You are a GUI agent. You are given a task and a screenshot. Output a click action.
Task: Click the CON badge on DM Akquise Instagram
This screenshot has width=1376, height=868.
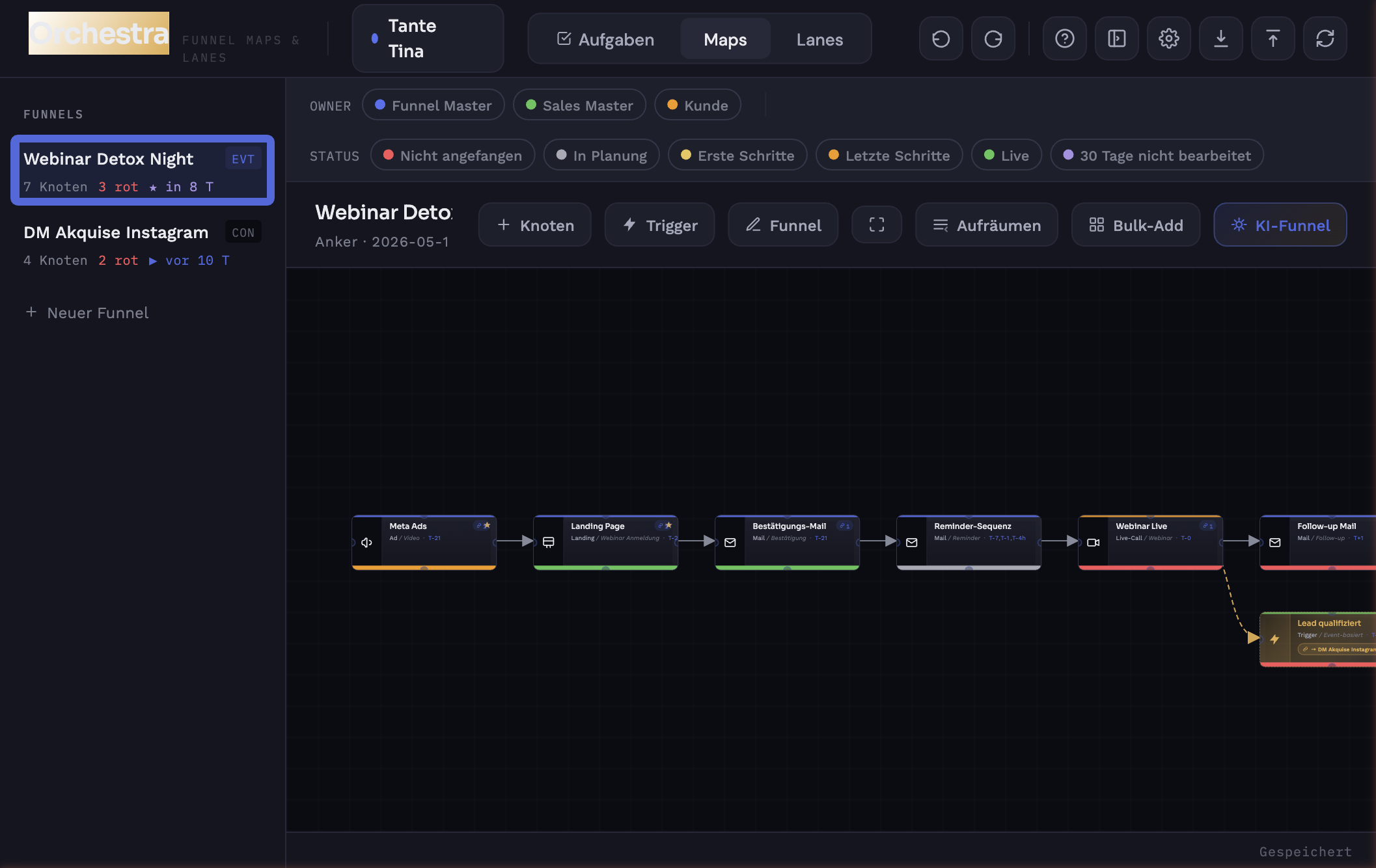pos(243,232)
